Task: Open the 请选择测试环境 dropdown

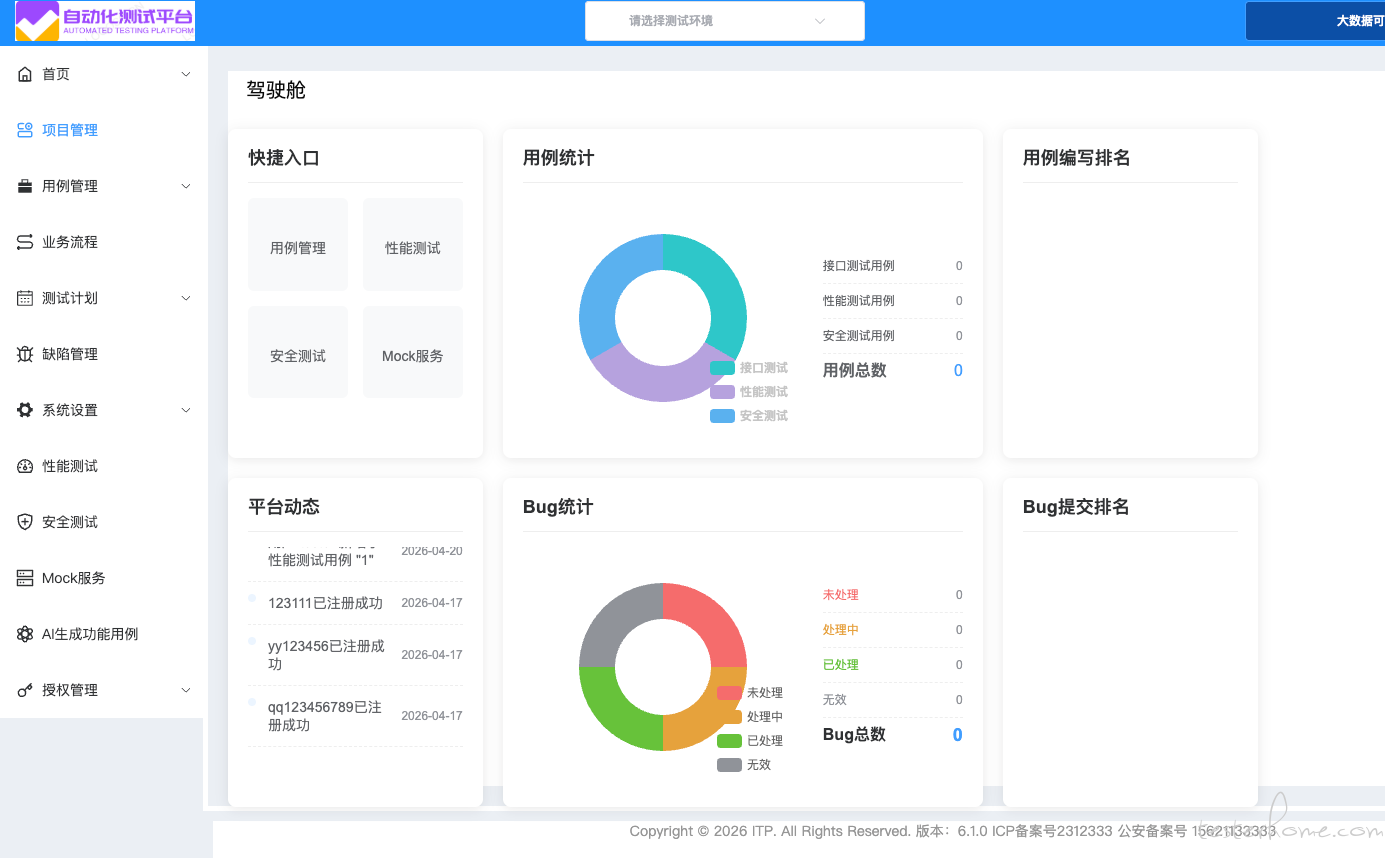Action: (724, 21)
